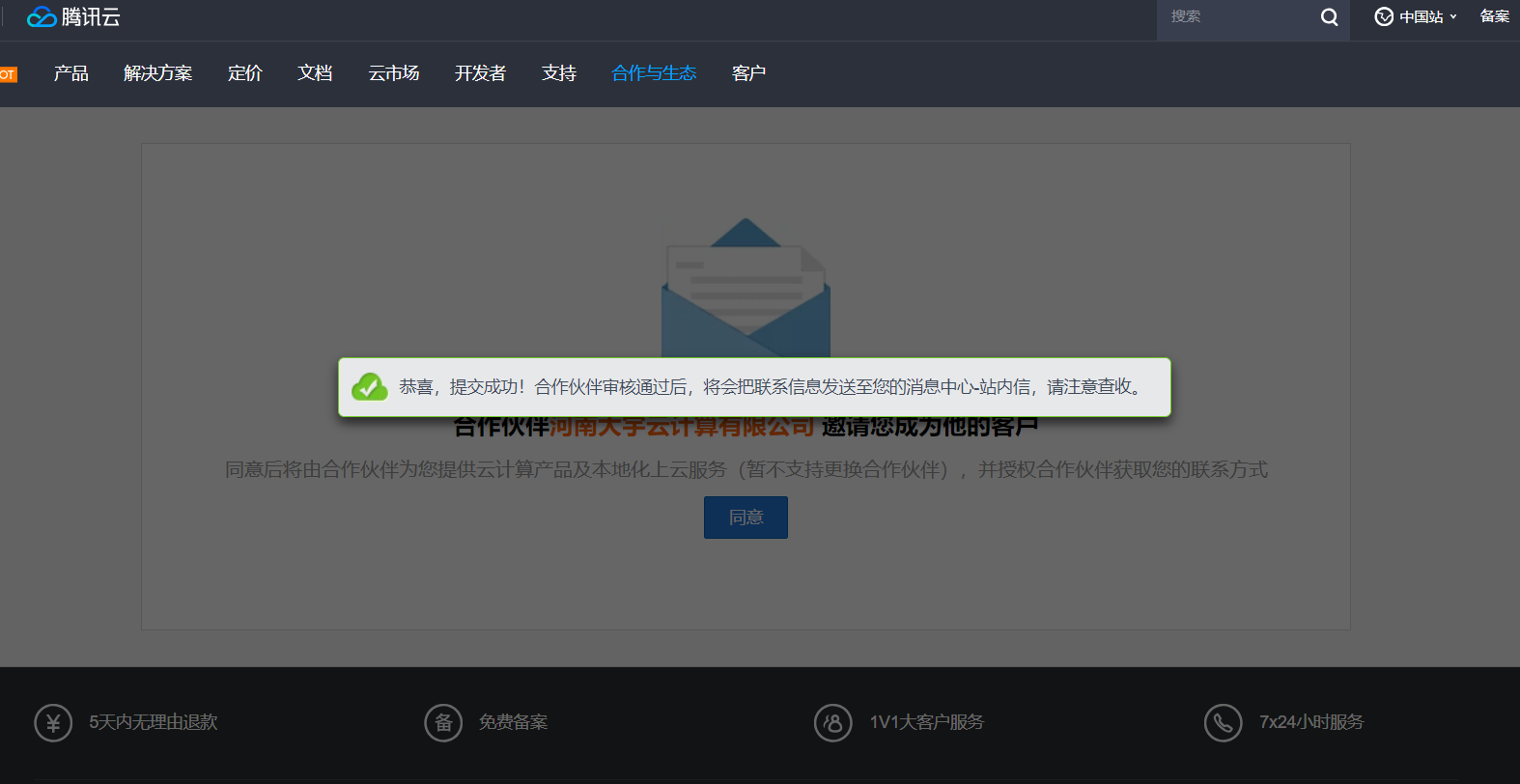Click the yen 5-day refund icon
The width and height of the screenshot is (1520, 784).
(53, 722)
